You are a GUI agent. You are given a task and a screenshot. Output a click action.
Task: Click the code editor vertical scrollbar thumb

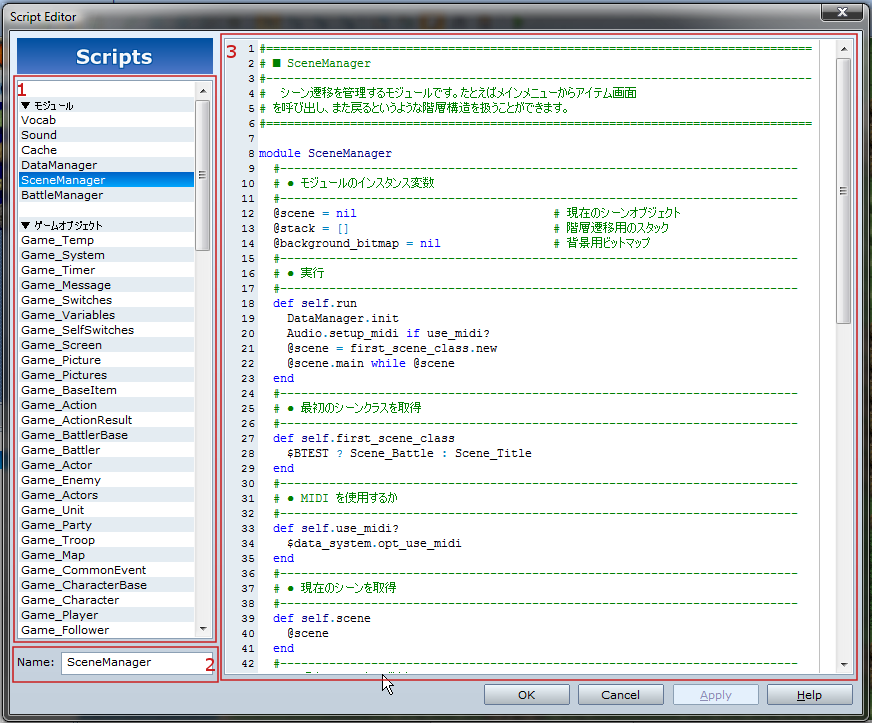[x=844, y=190]
